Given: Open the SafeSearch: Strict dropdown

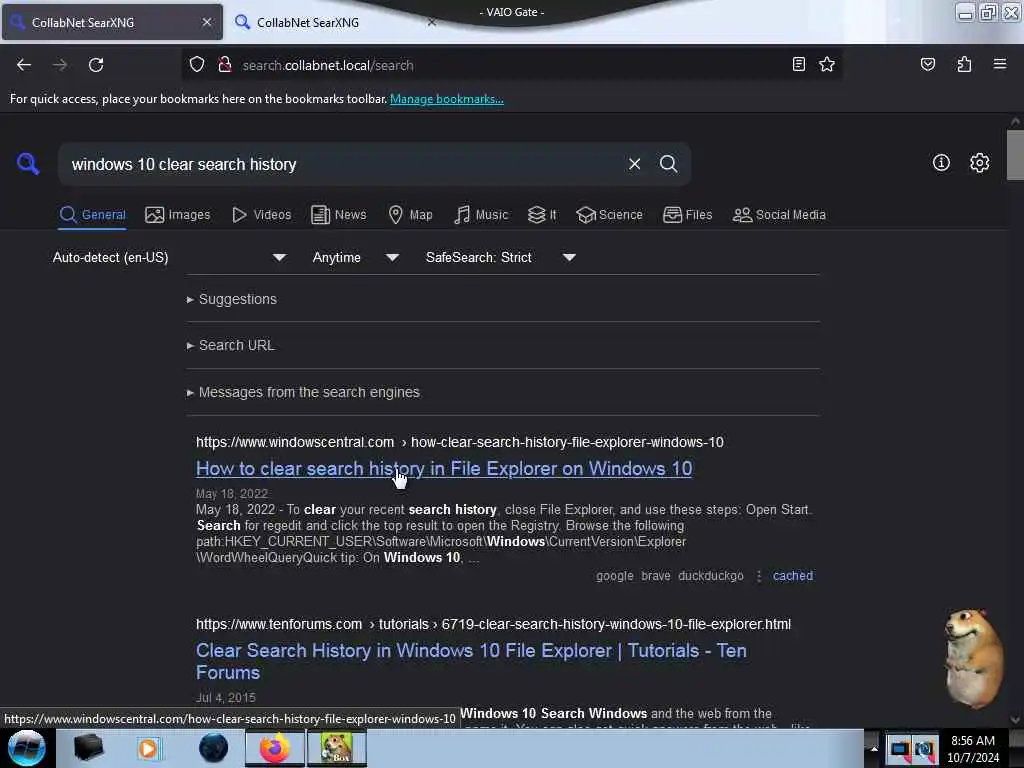Looking at the screenshot, I should click(x=500, y=257).
